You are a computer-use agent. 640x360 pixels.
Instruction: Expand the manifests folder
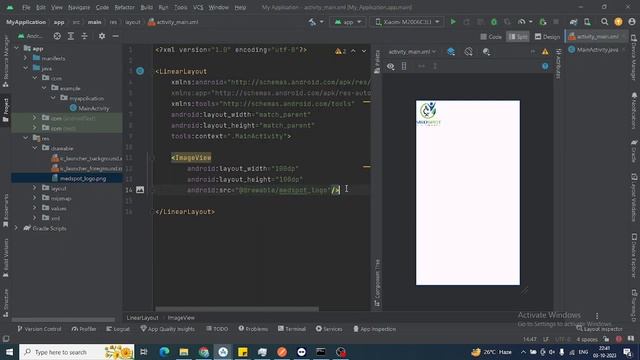[26, 58]
